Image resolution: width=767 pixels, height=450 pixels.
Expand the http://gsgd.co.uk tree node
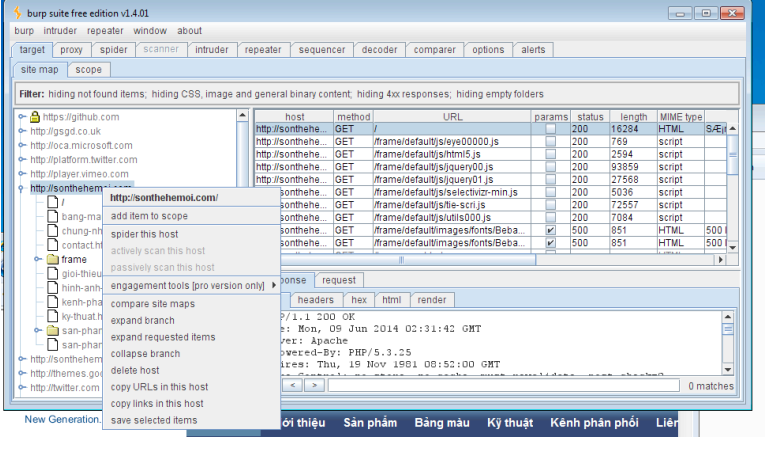[22, 131]
